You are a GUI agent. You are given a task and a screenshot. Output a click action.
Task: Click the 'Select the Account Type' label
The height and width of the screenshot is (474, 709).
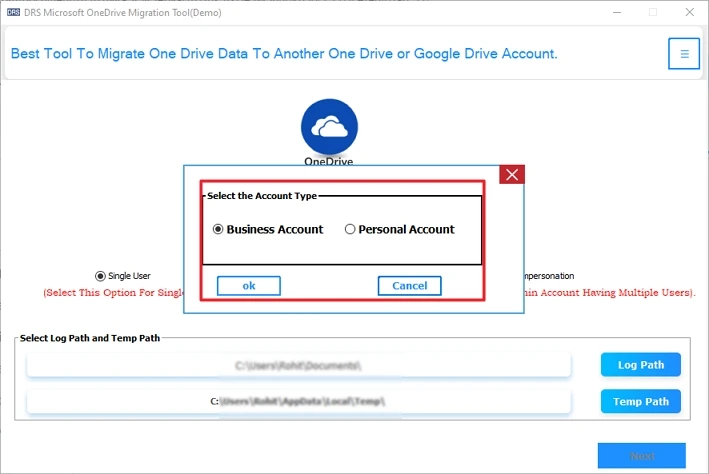click(x=262, y=196)
